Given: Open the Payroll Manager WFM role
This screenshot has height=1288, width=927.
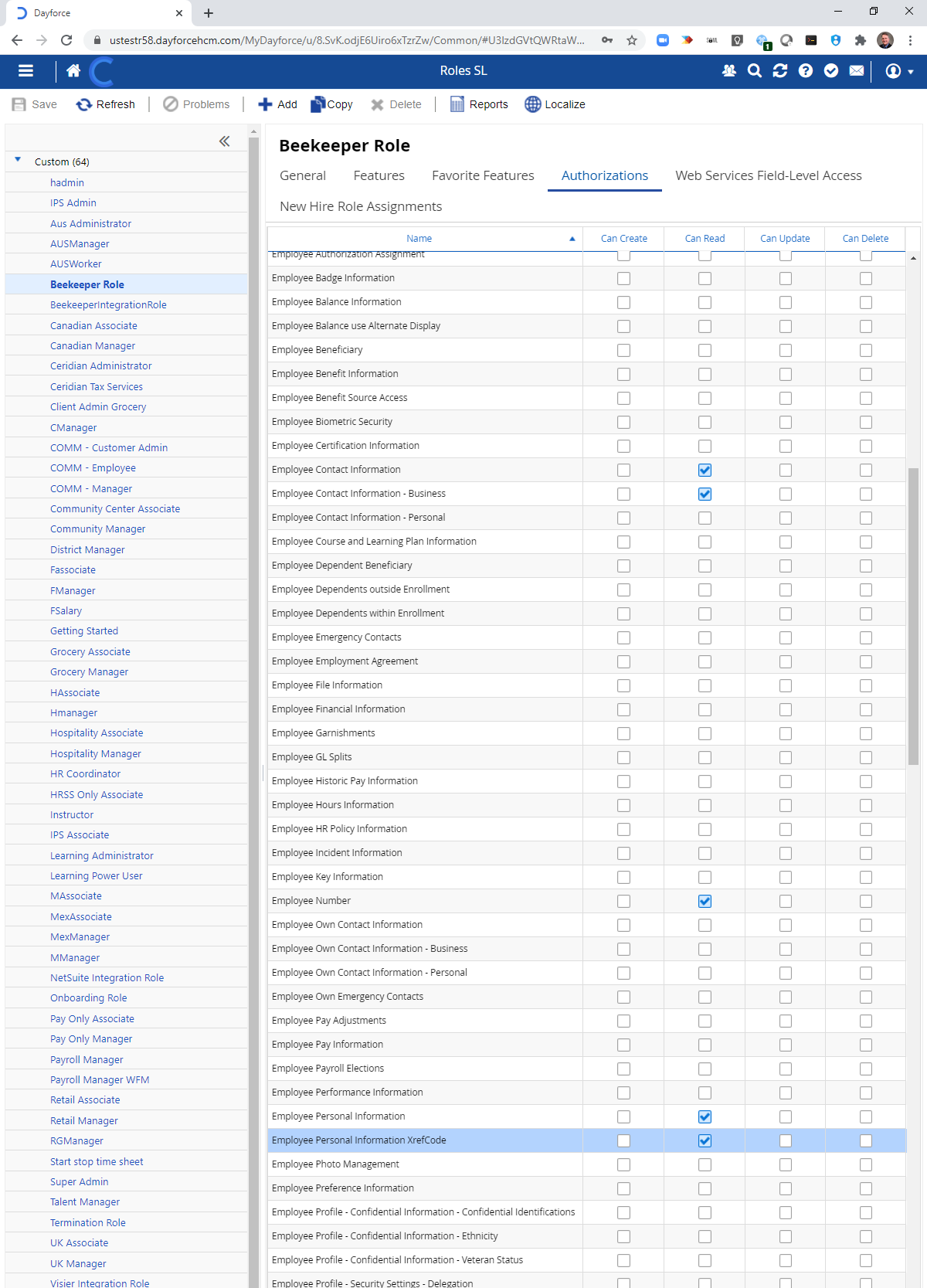Looking at the screenshot, I should pos(100,1079).
